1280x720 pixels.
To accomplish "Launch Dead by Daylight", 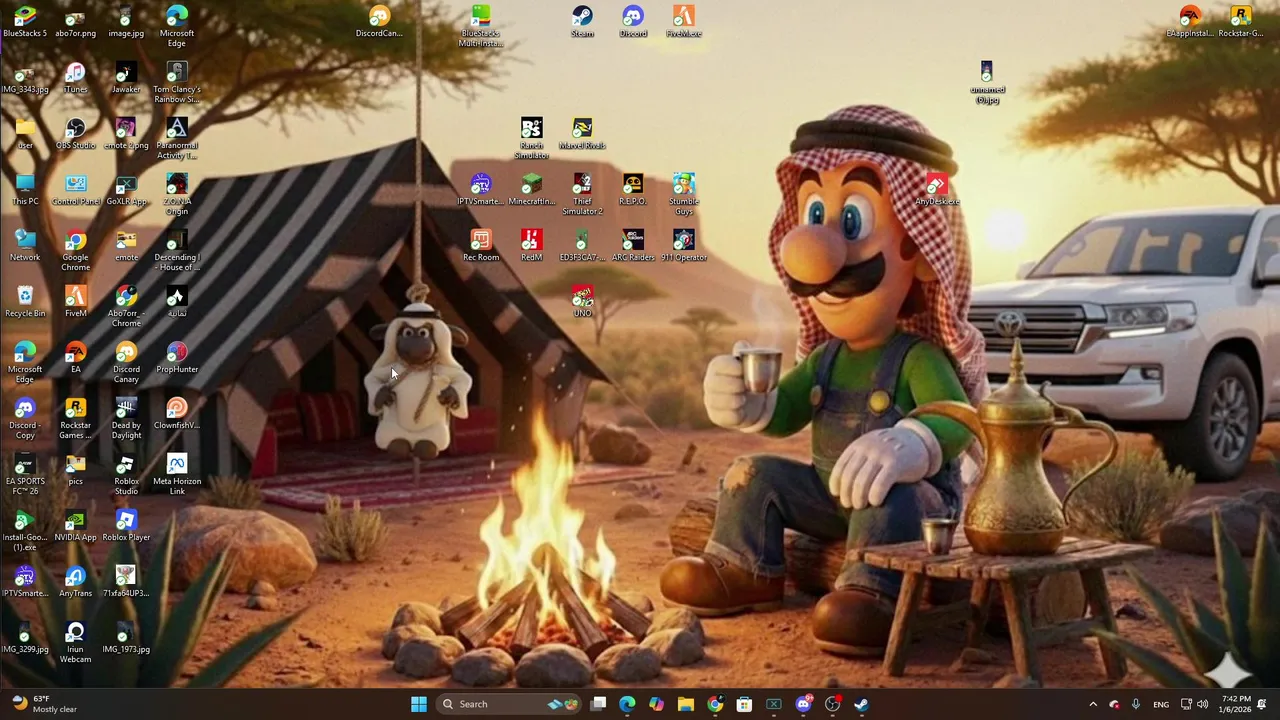I will click(126, 419).
